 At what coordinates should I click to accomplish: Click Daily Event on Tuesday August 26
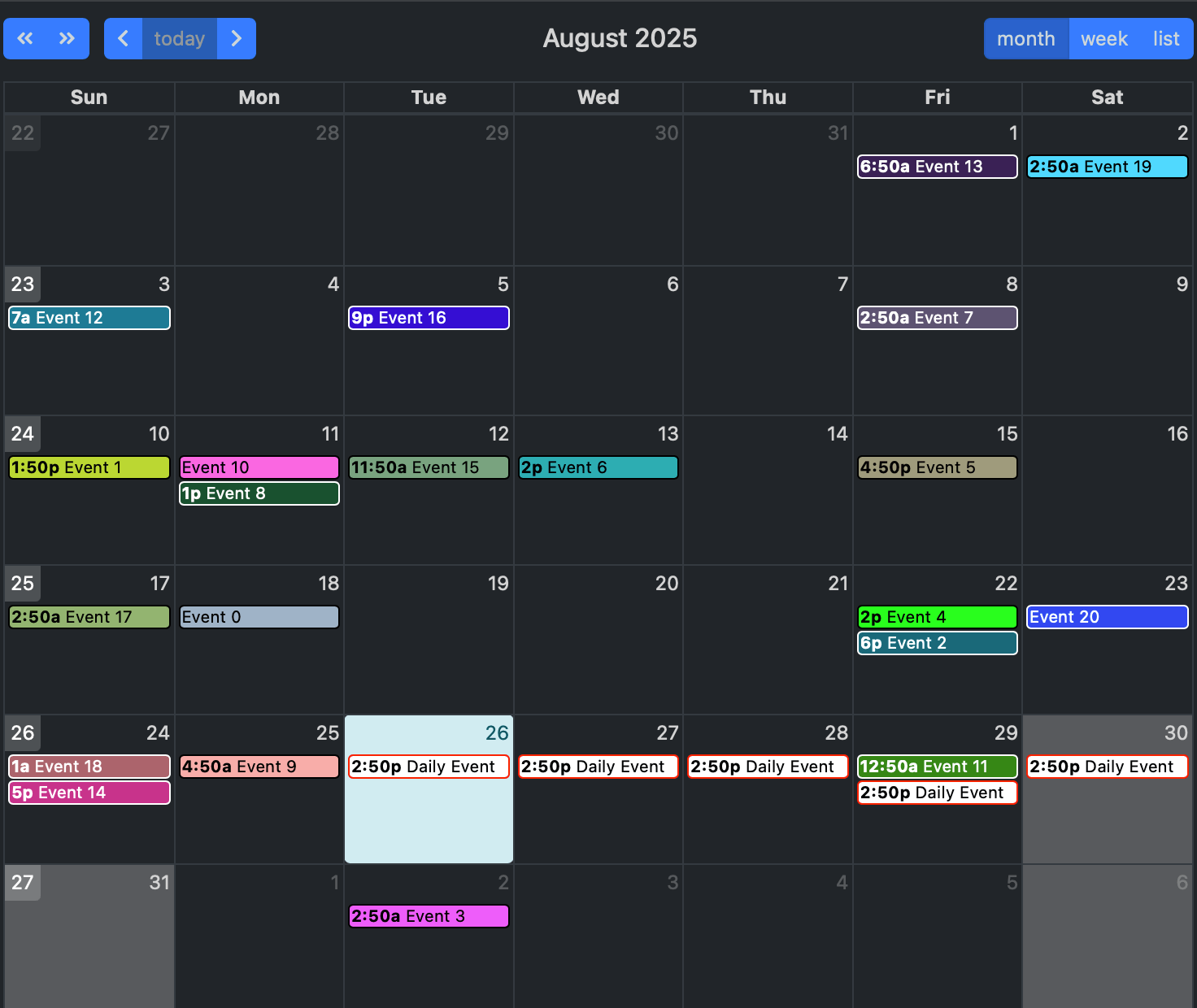click(429, 767)
